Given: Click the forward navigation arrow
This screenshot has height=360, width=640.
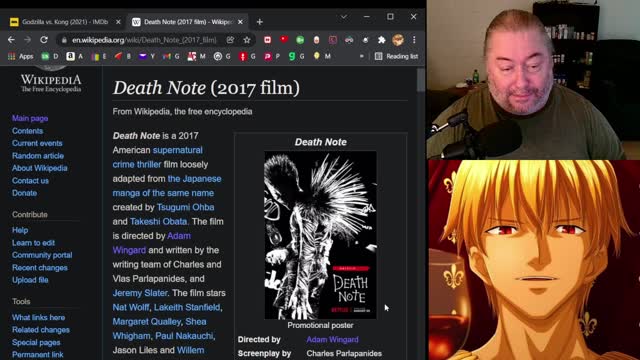Looking at the screenshot, I should 27,40.
